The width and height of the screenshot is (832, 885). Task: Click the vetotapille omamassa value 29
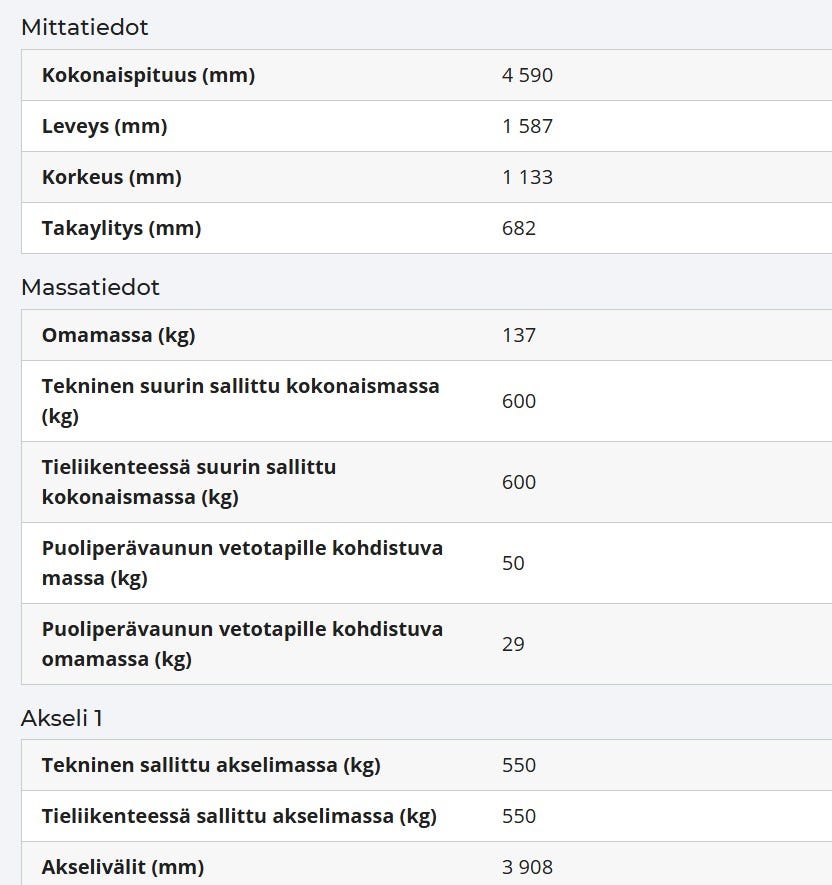pos(513,644)
